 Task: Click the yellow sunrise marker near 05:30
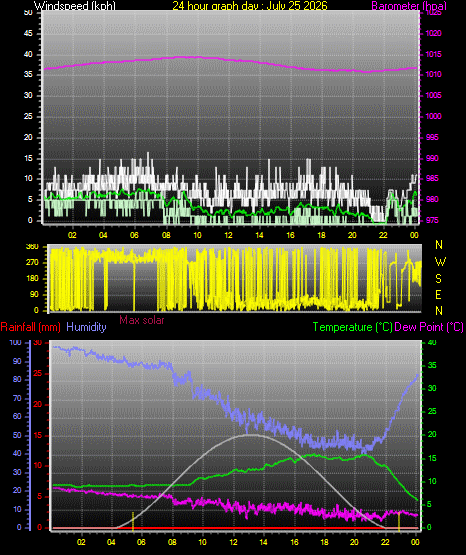(x=133, y=521)
